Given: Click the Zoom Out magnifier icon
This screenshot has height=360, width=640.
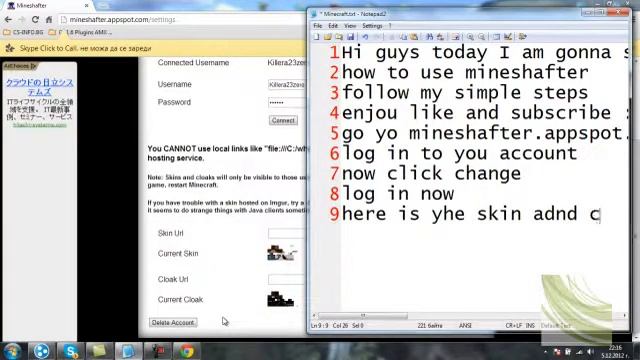Looking at the screenshot, I should [482, 37].
